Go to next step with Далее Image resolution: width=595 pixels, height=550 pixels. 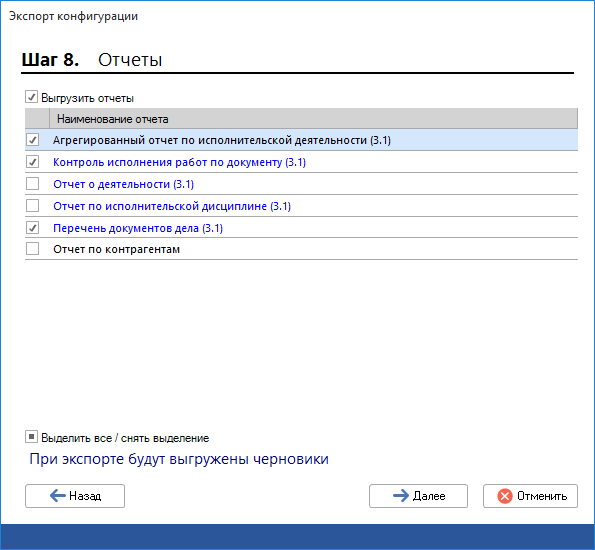coord(418,496)
